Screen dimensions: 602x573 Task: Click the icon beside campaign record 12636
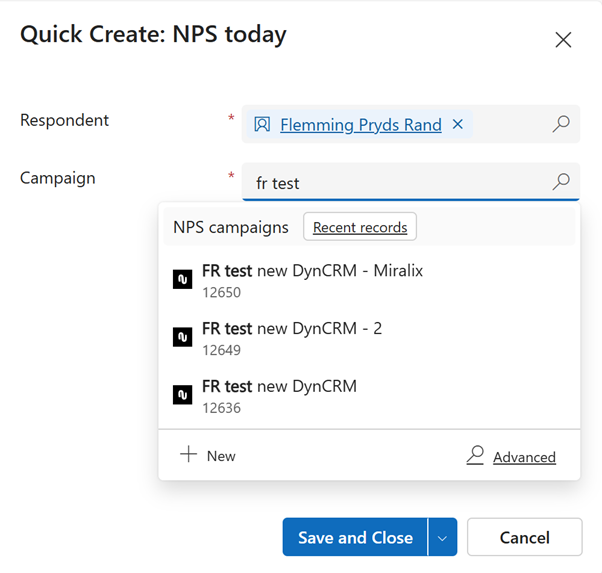182,395
